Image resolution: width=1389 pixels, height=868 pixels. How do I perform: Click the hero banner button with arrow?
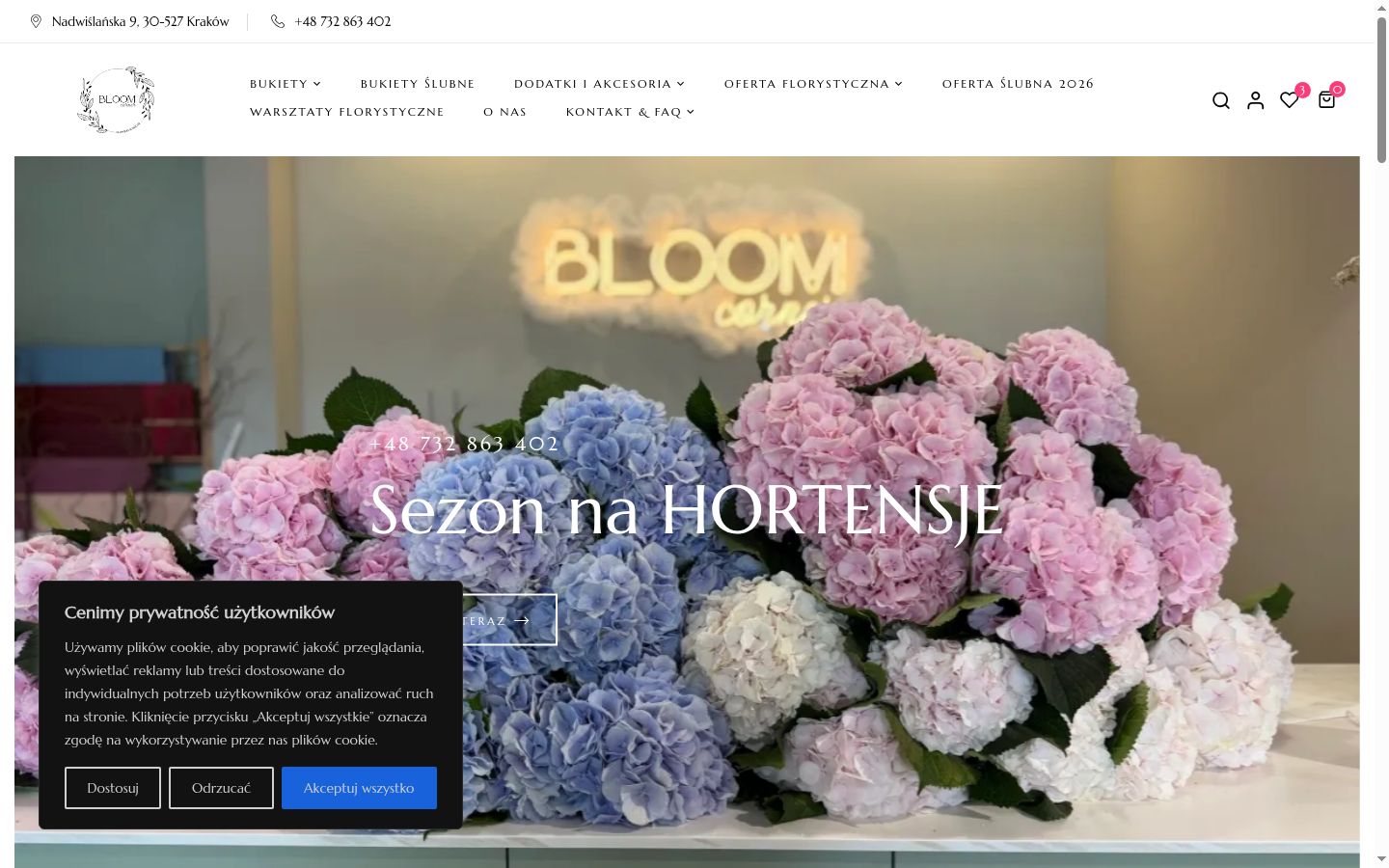(509, 620)
